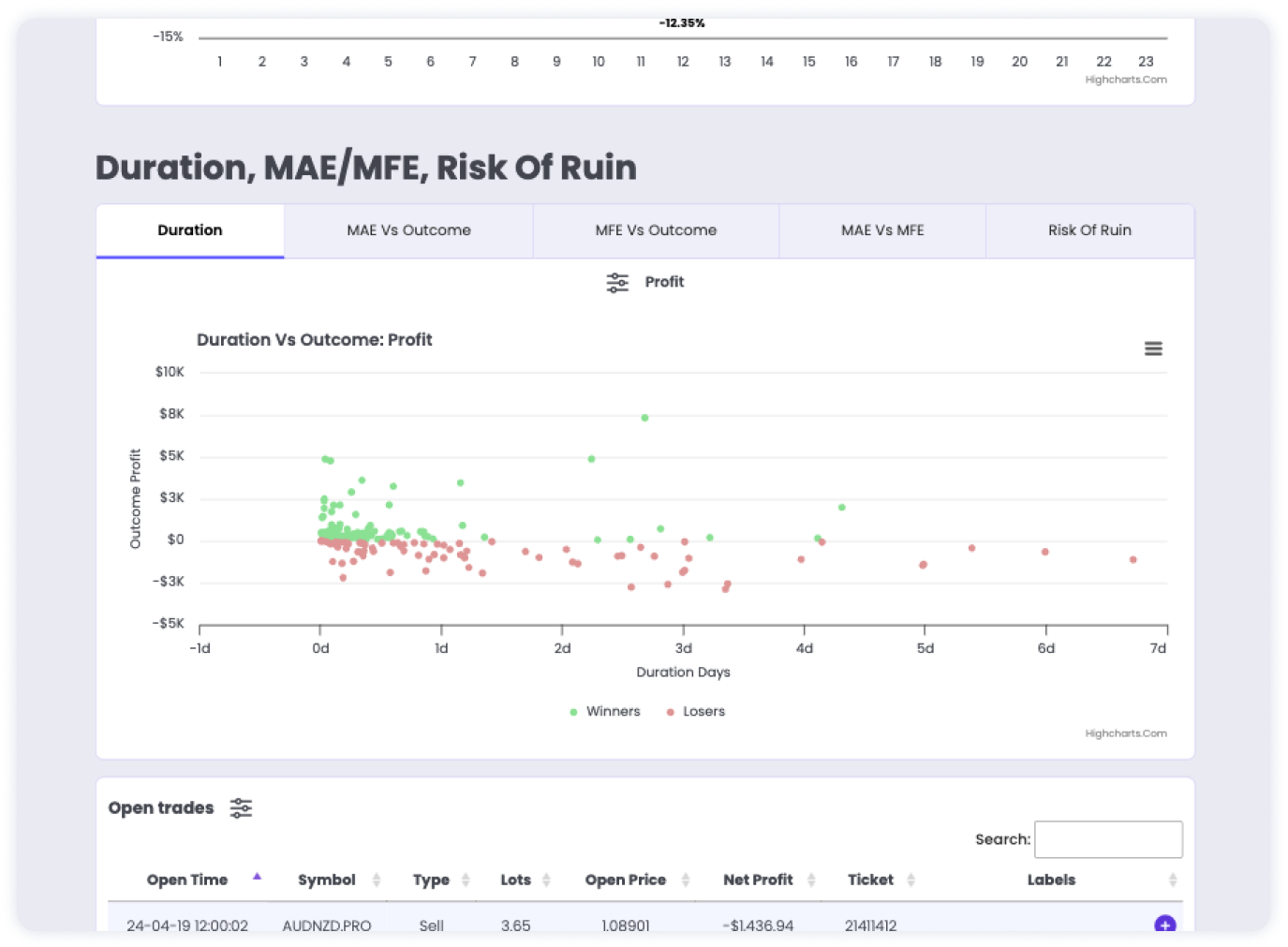Viewport: 1288px width, 947px height.
Task: Open the Highcharts export hamburger menu
Action: [1153, 348]
